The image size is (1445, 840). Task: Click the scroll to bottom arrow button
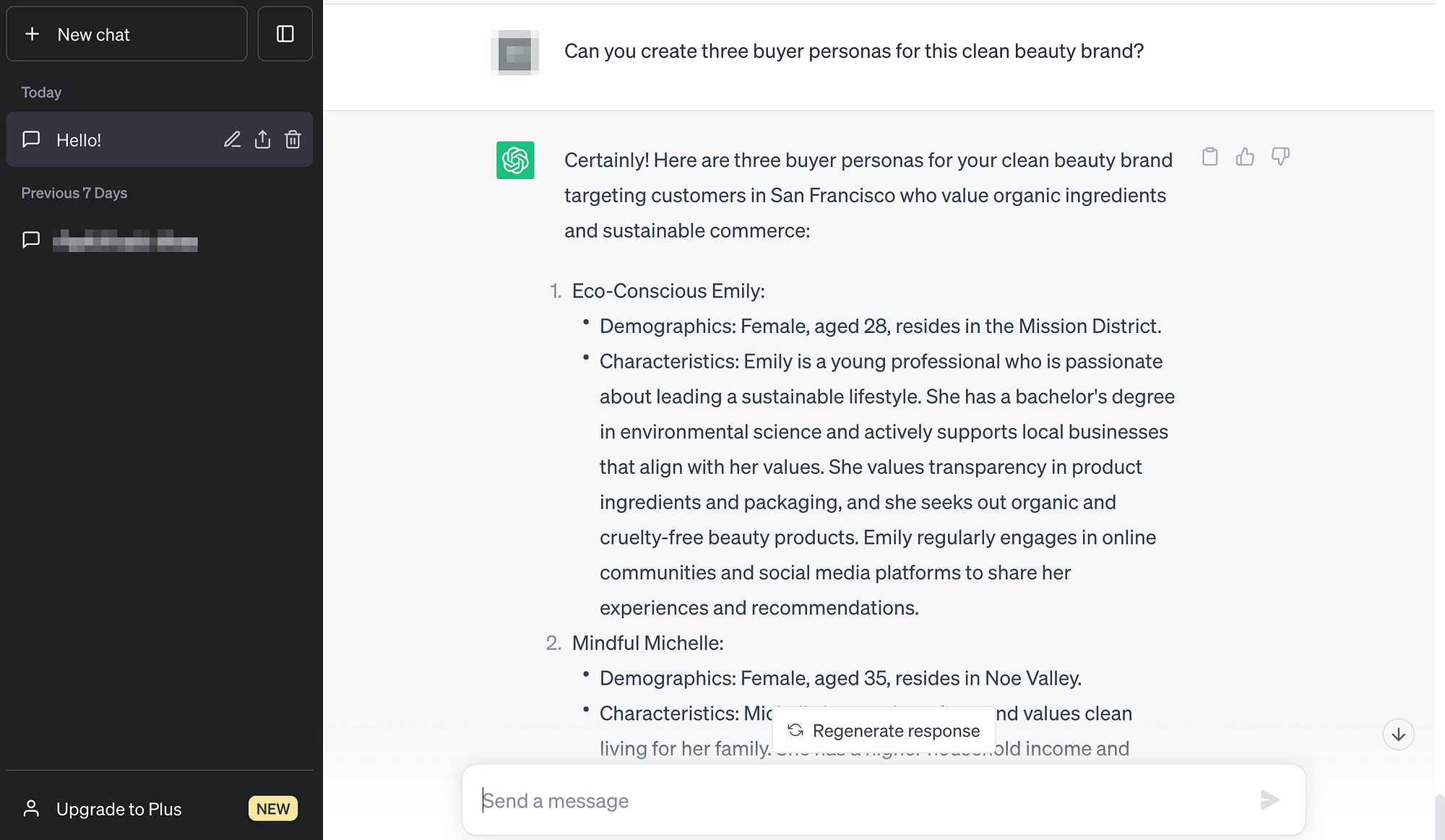1398,733
